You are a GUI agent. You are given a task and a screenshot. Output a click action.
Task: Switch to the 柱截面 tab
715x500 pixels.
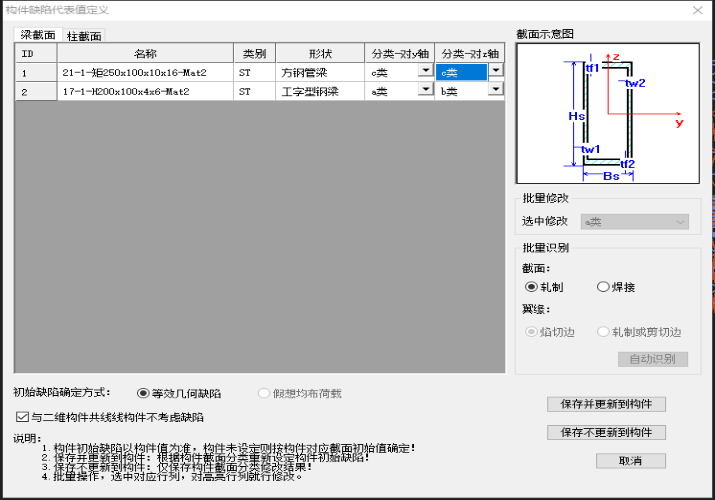(84, 36)
